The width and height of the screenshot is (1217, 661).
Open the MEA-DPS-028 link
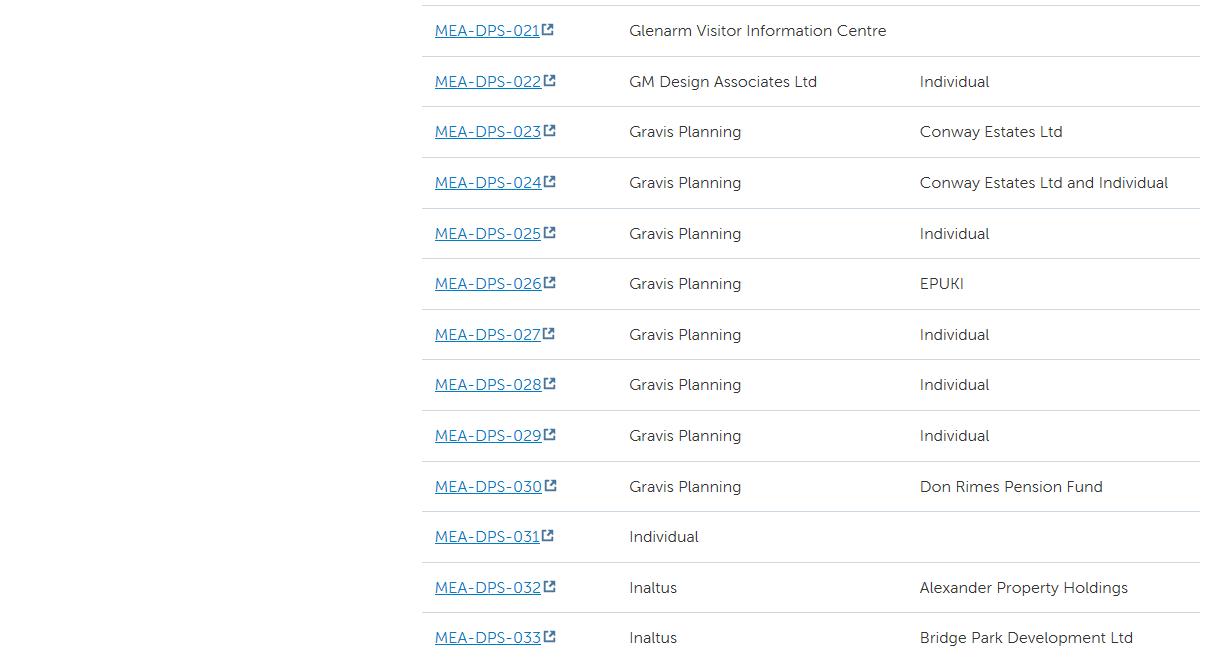tap(488, 385)
